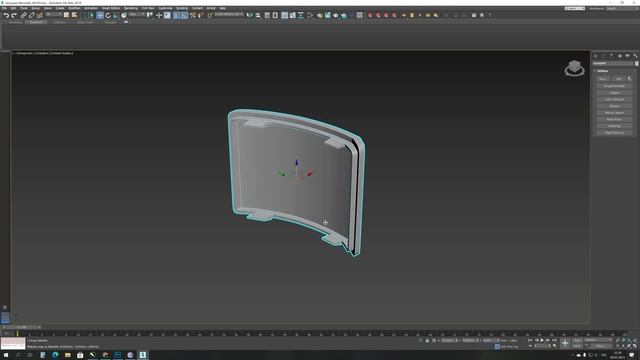The image size is (640, 360).
Task: Toggle the Snaps Toggle button
Action: (x=176, y=15)
